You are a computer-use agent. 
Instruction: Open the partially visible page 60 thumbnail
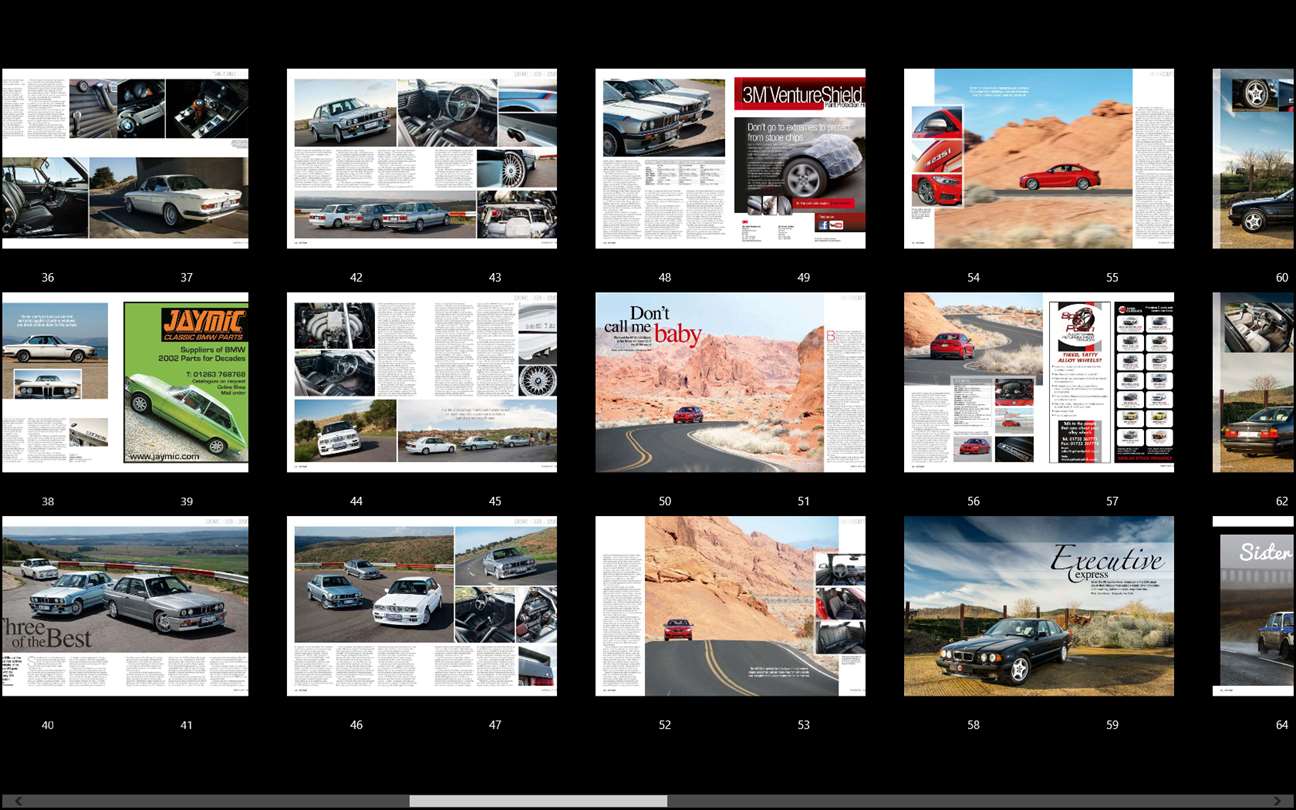1254,158
